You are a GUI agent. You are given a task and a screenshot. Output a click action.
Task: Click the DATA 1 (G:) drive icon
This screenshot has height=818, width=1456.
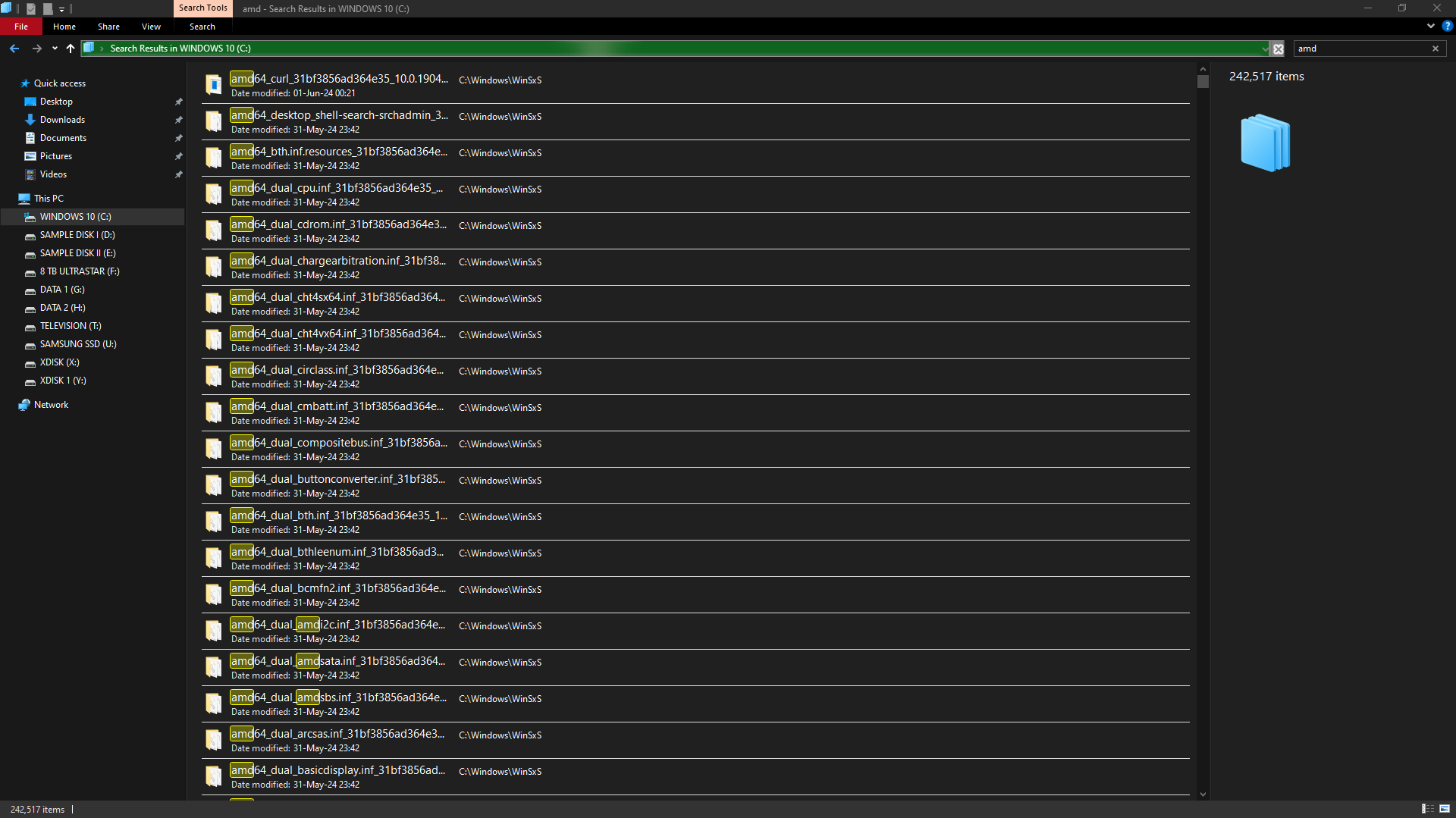pos(30,290)
